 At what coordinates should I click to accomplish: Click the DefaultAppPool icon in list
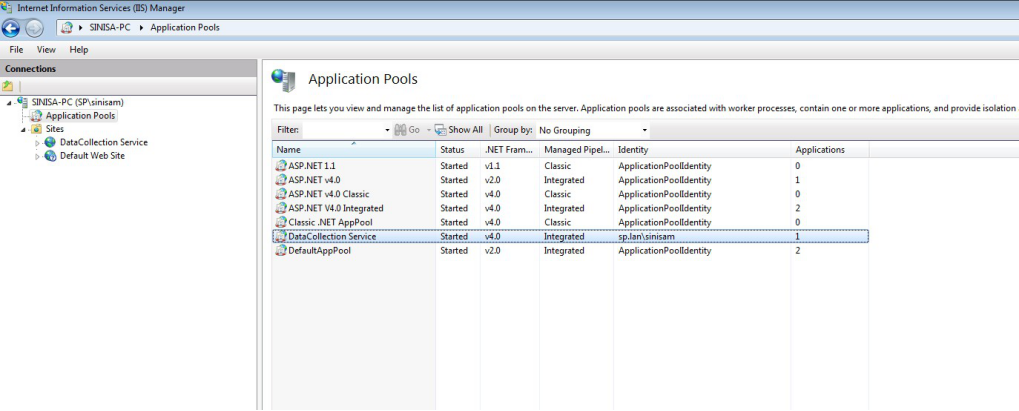click(x=281, y=251)
